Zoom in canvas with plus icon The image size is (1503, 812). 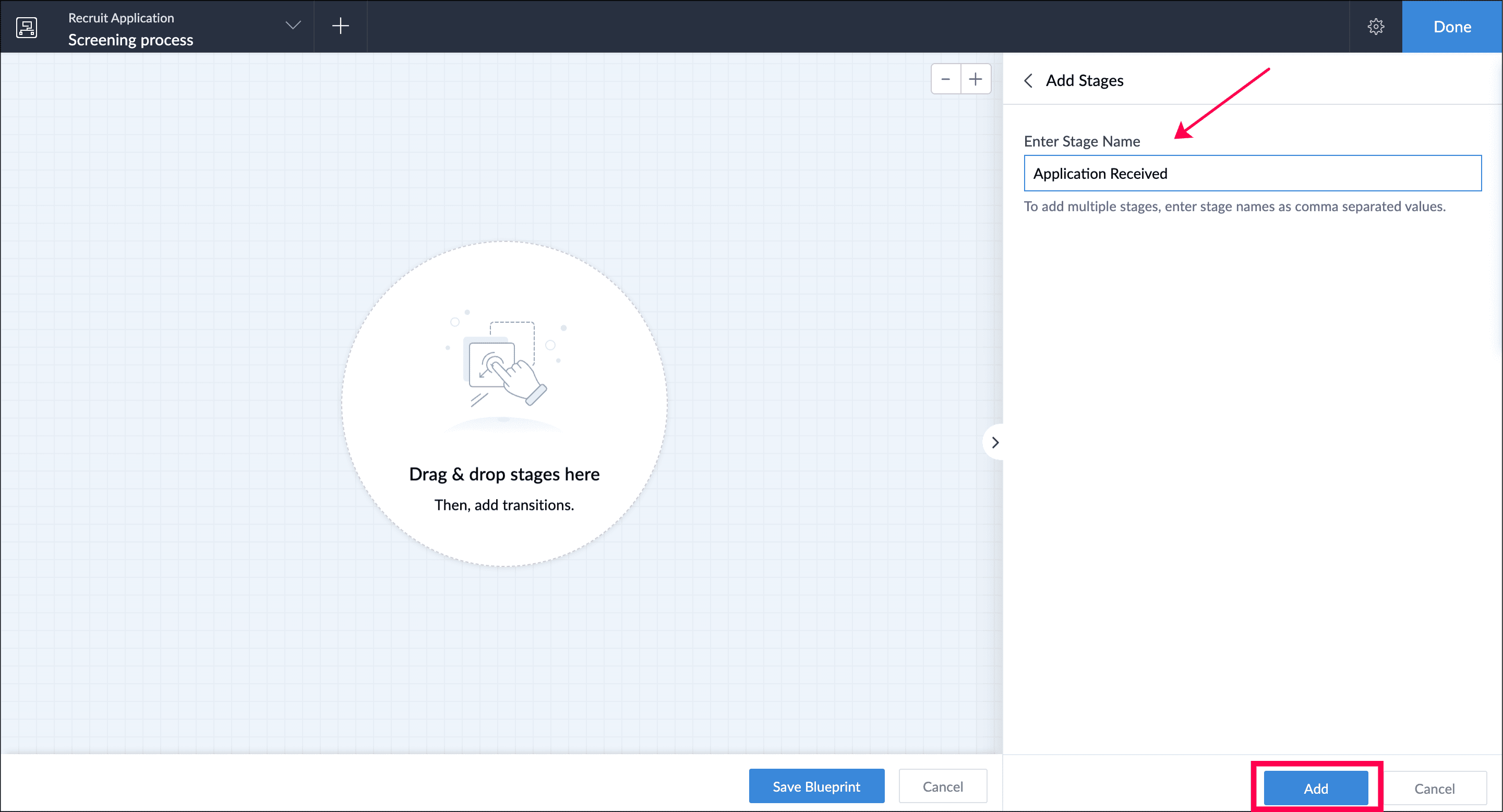click(976, 79)
